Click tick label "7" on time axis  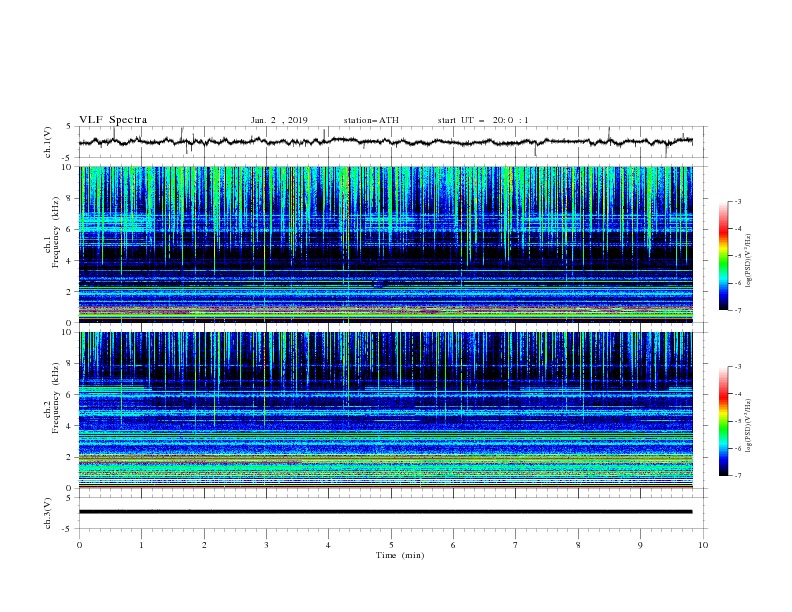(x=516, y=545)
